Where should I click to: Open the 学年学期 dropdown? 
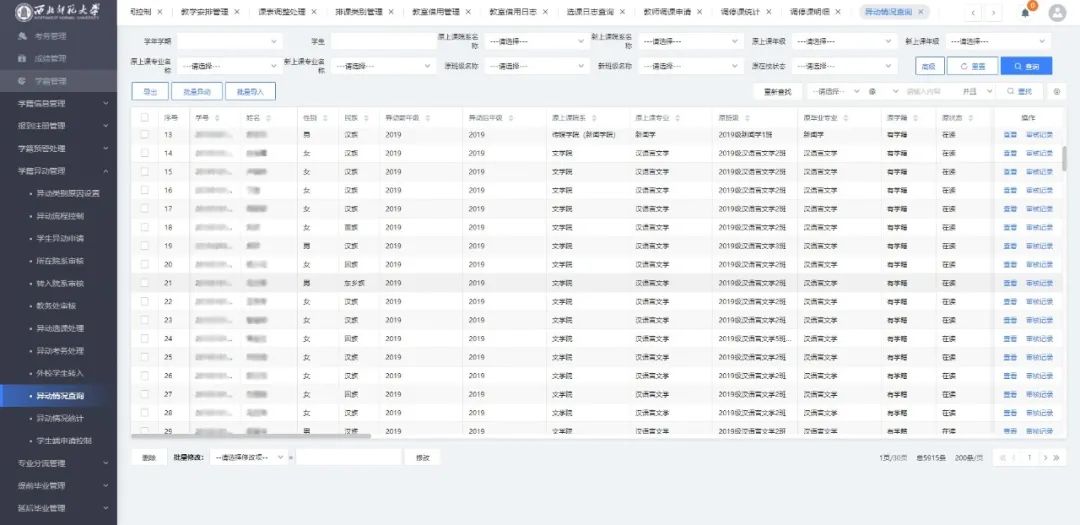pos(229,42)
